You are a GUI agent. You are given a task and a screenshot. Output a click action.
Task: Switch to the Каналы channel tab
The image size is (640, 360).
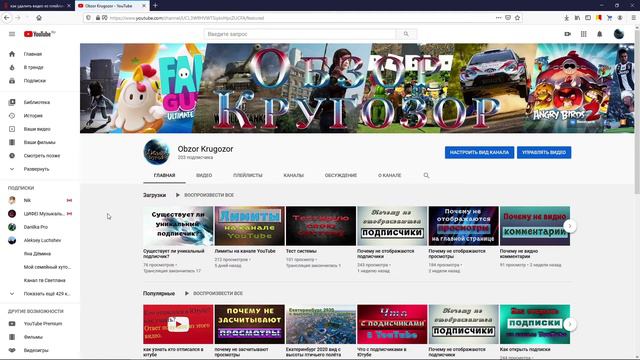coord(293,176)
